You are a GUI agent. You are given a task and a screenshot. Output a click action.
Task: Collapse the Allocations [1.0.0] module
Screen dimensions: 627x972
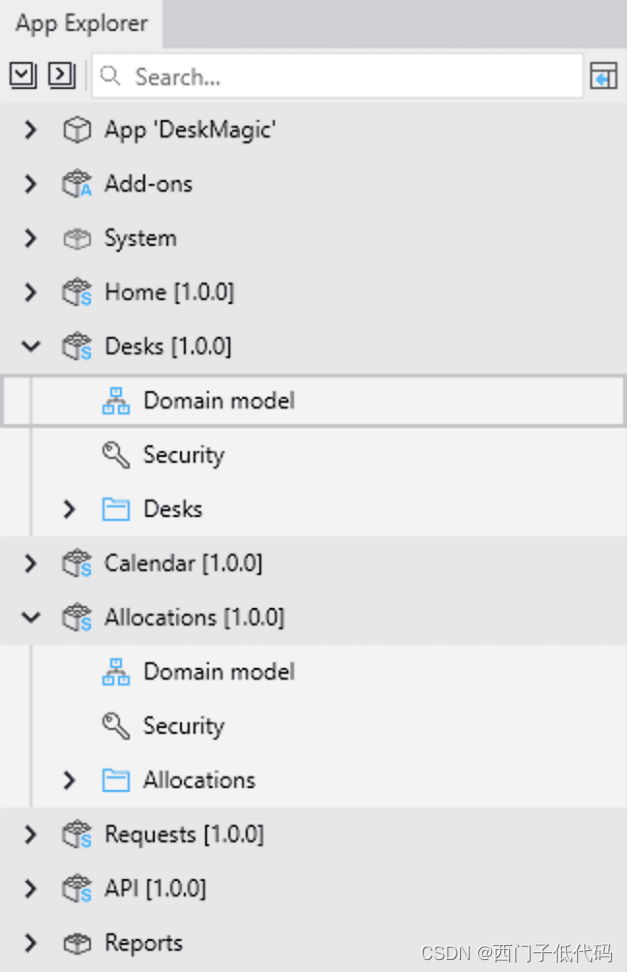click(31, 618)
